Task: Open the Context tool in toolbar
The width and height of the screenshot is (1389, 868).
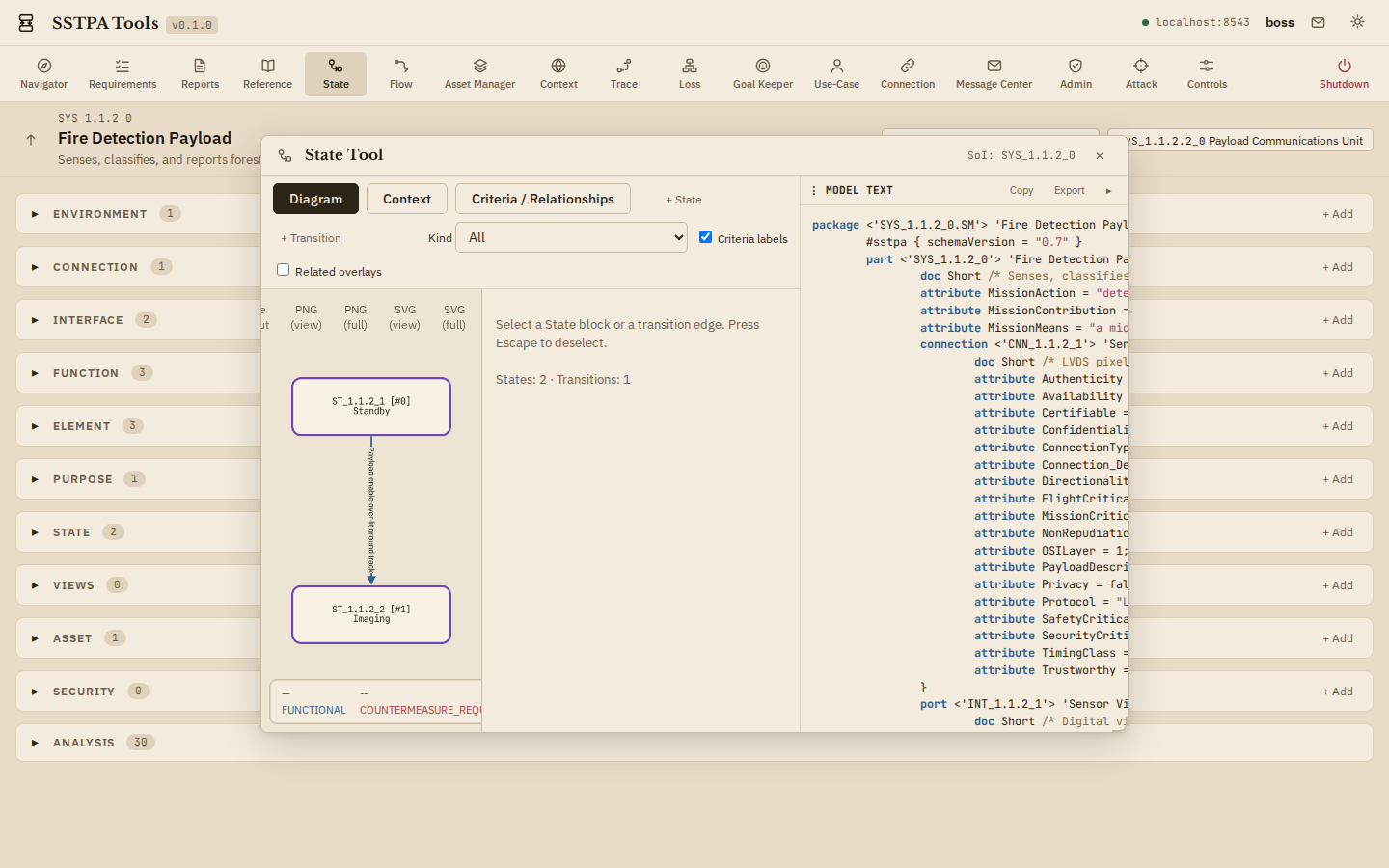Action: pyautogui.click(x=558, y=74)
